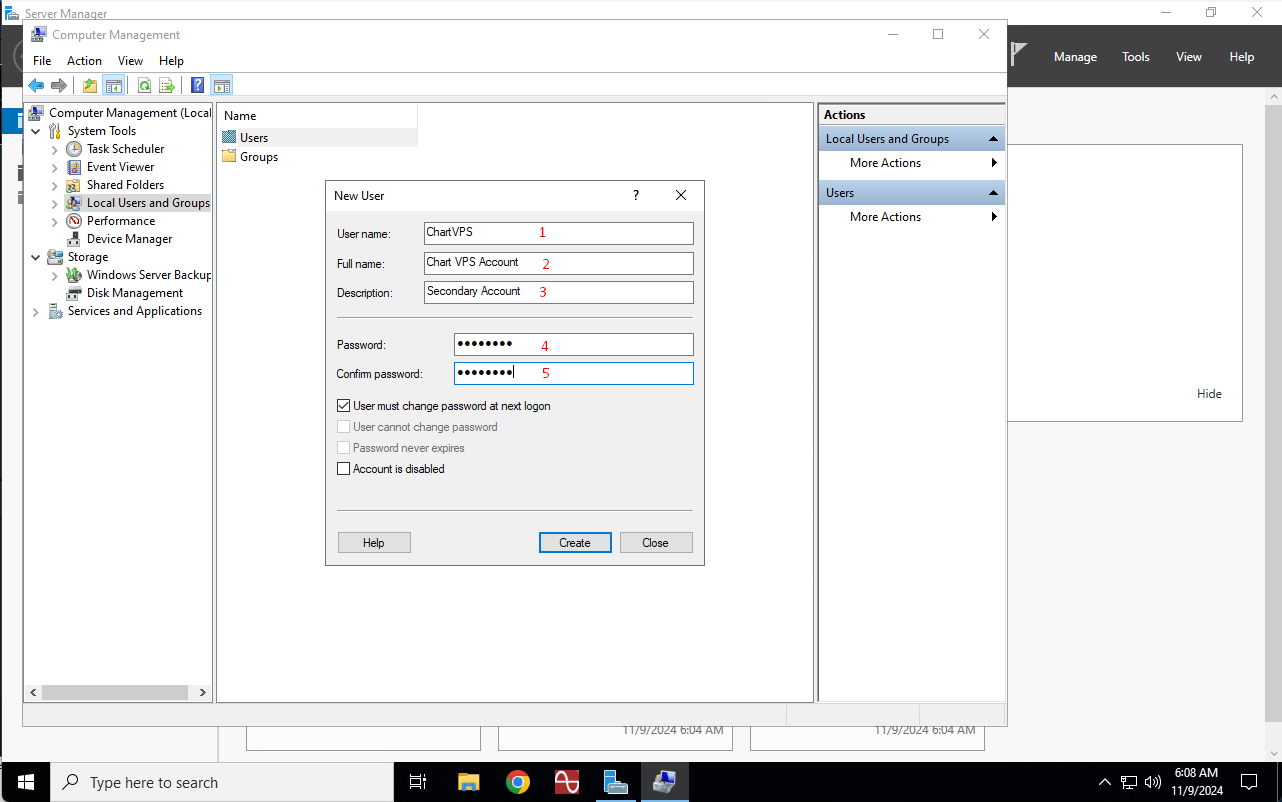This screenshot has height=802, width=1282.
Task: Collapse the Local Users and Groups actions section
Action: (993, 139)
